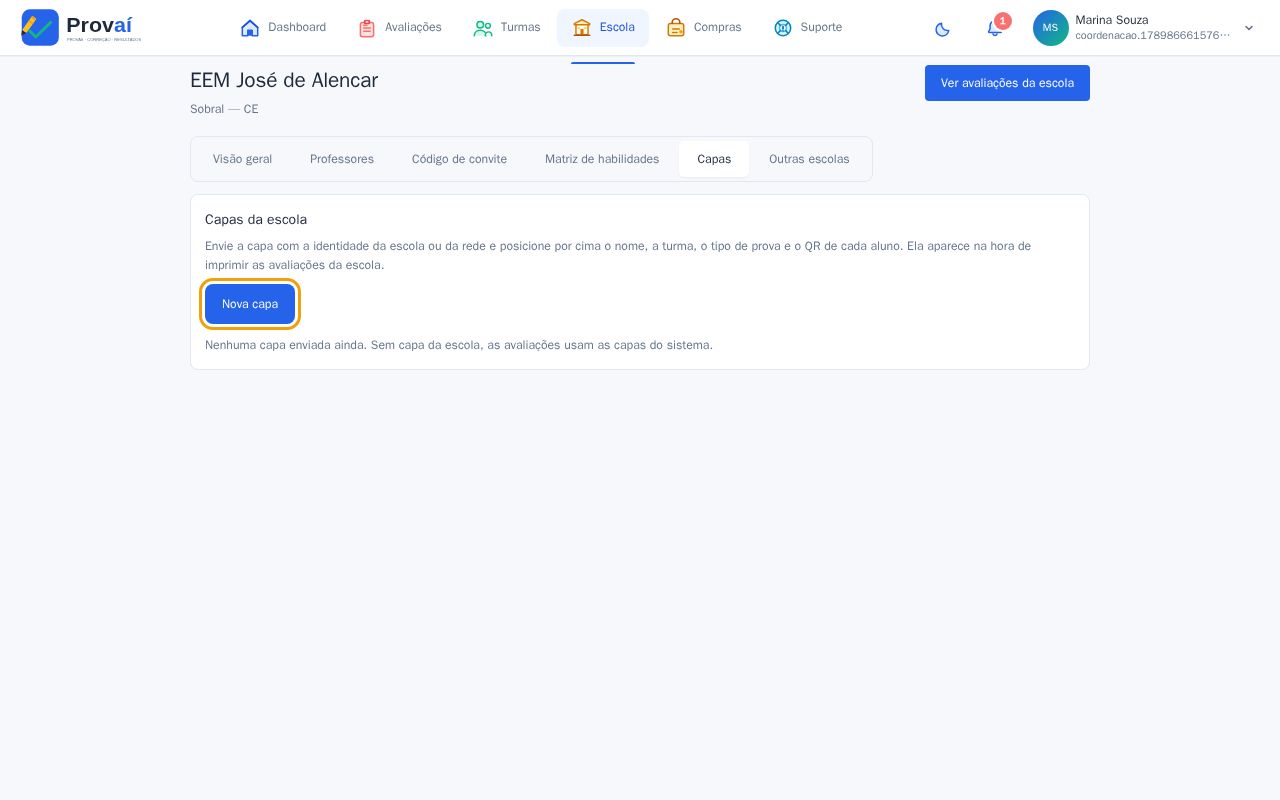Select the Avaliações clipboard icon

pos(367,28)
